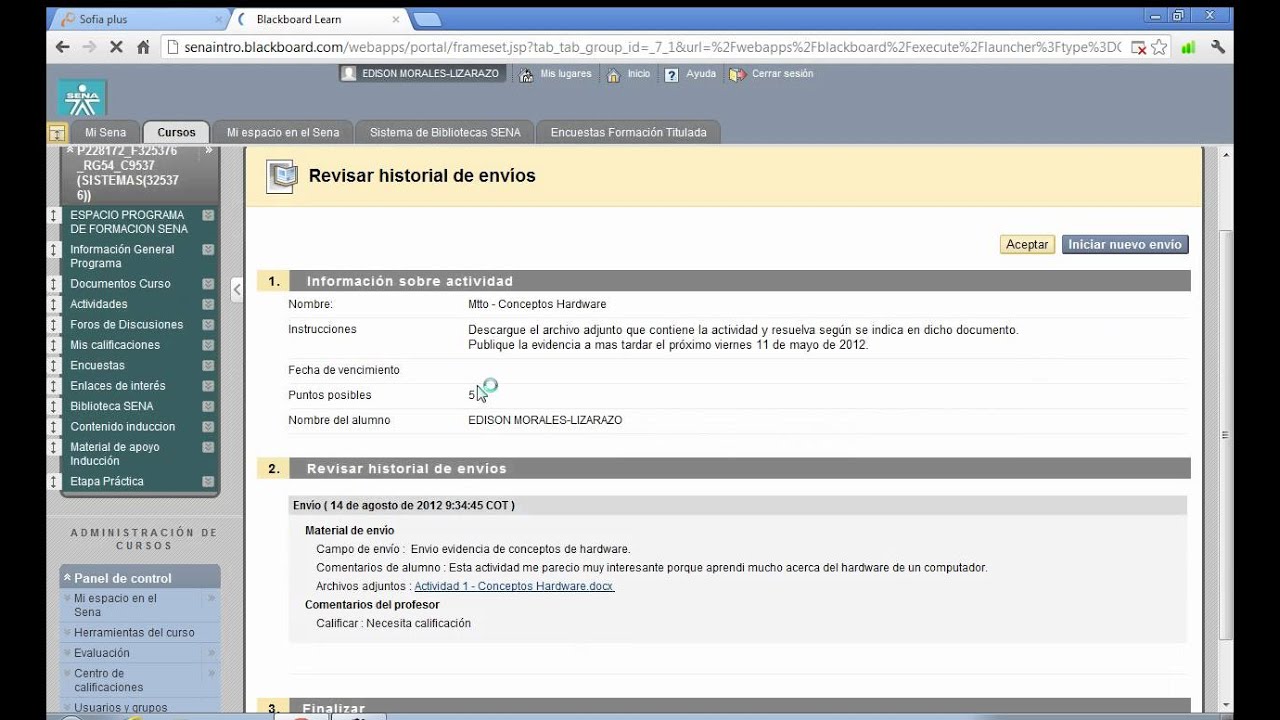
Task: Click the reorder arrow beside Biblioteca SENA
Action: (x=54, y=407)
